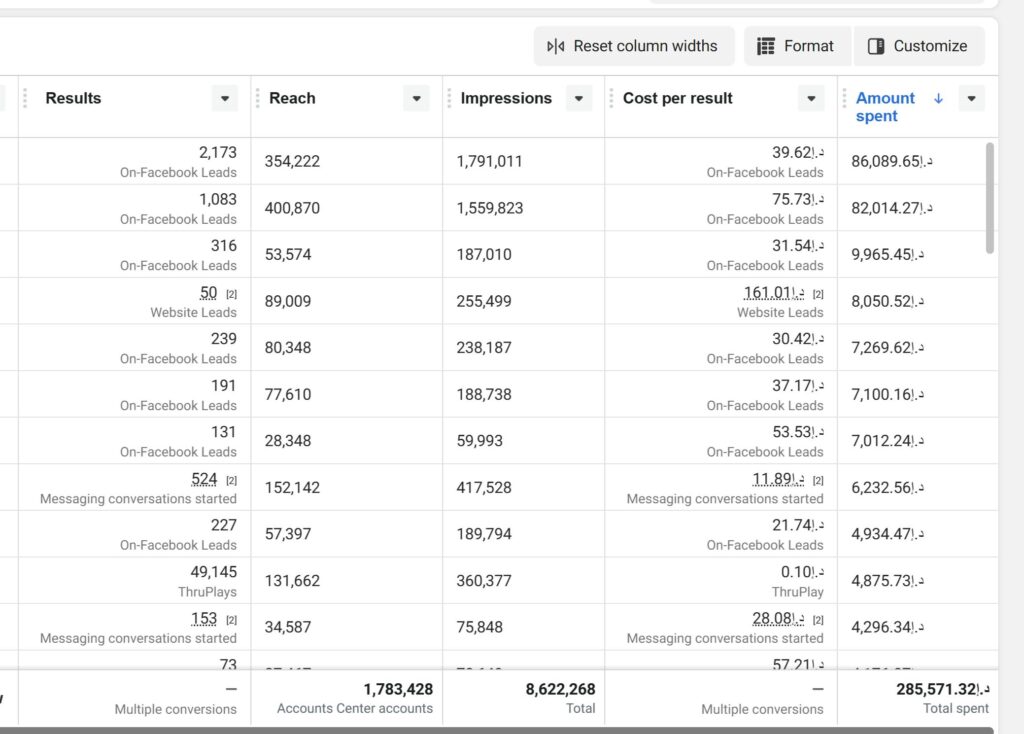Click the Customize panel icon
The image size is (1024, 734).
click(x=876, y=46)
